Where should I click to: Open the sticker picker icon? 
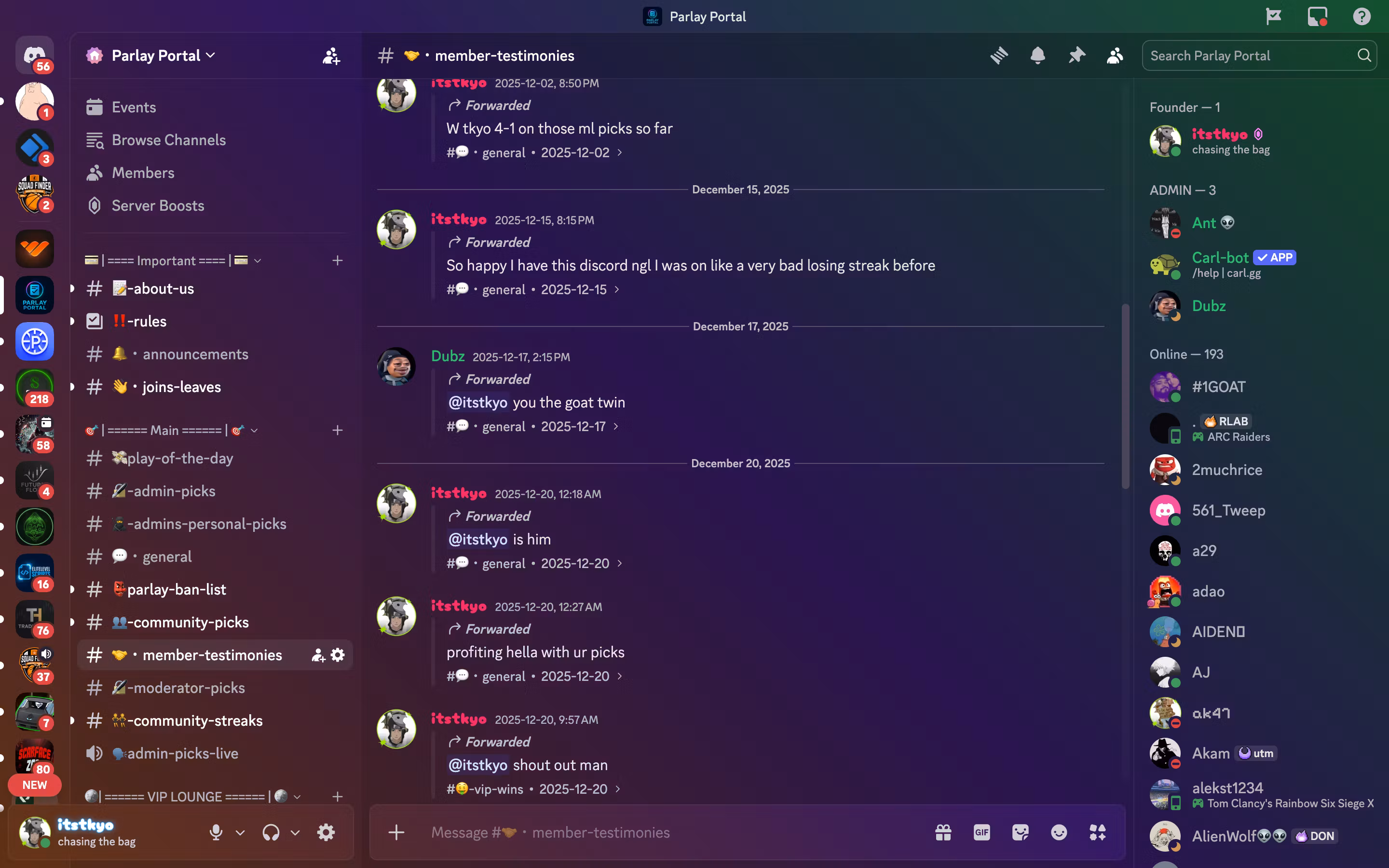click(1020, 832)
